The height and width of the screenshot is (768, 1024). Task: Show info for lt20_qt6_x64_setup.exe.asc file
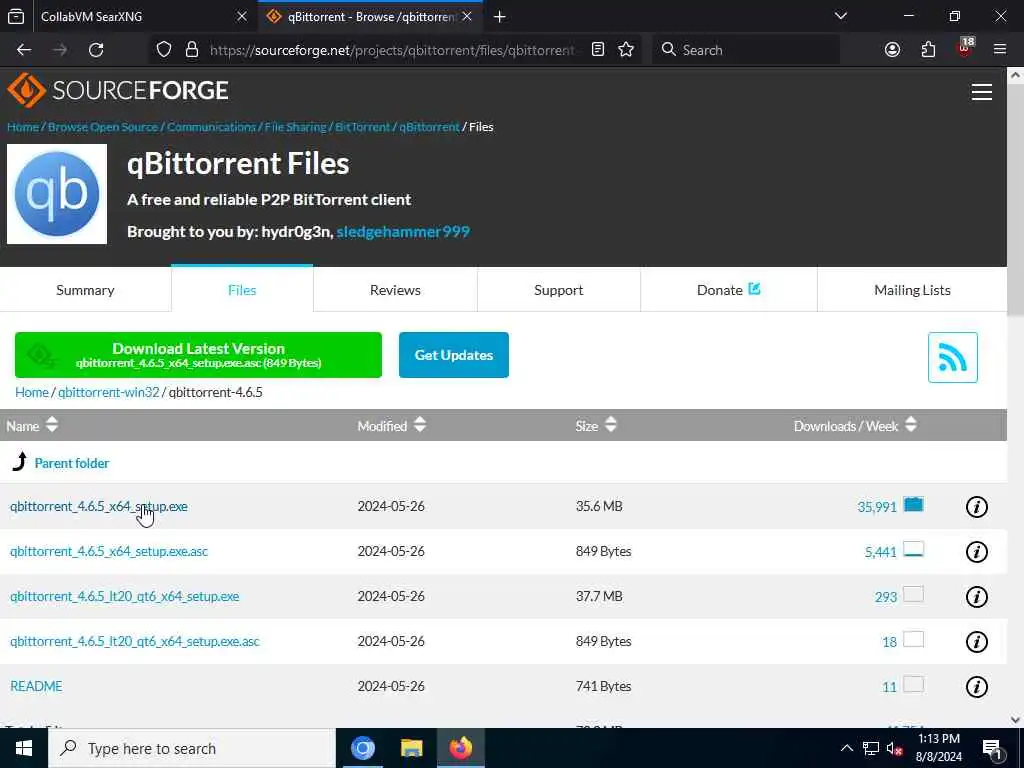pos(976,642)
